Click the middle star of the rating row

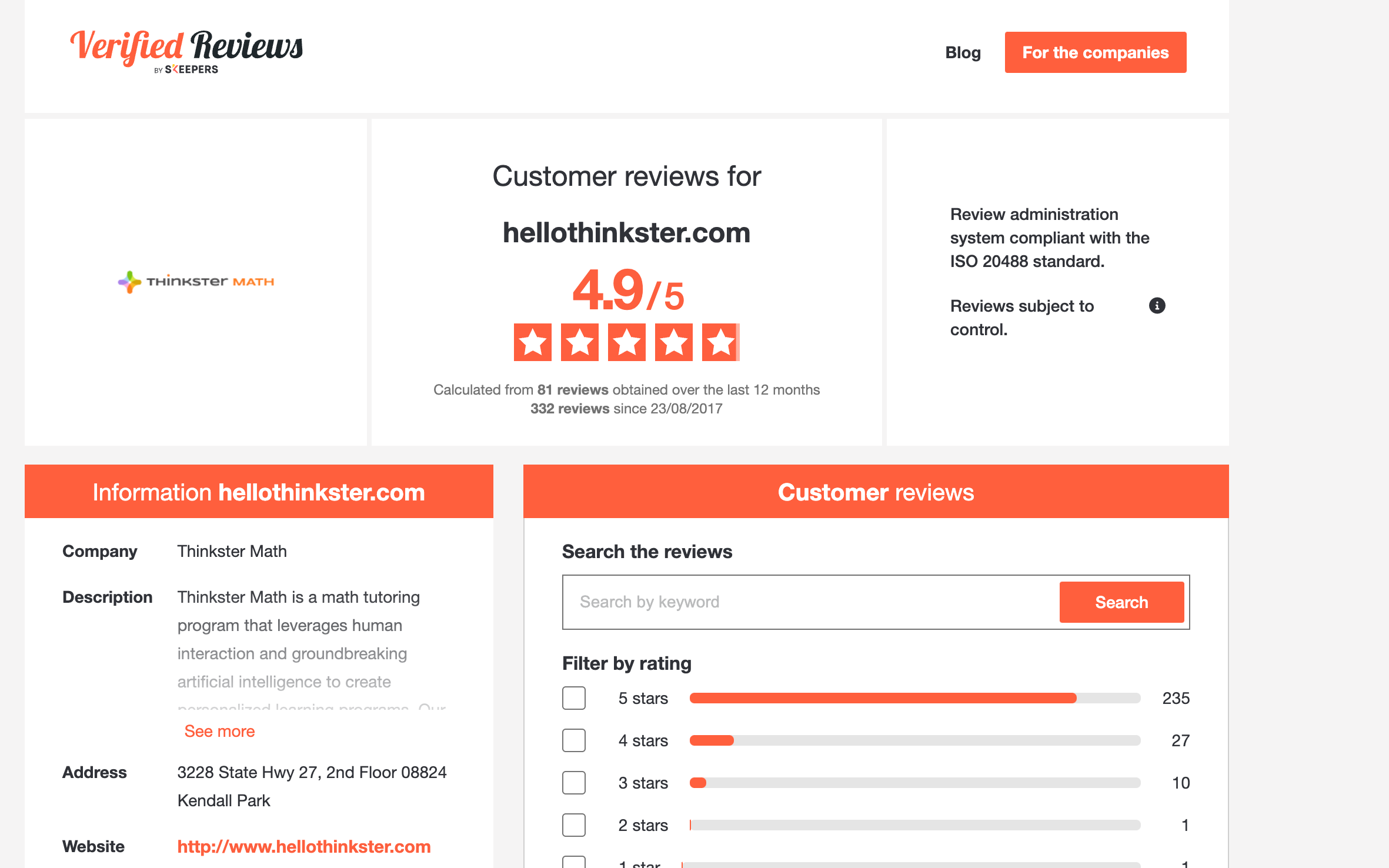(x=626, y=341)
